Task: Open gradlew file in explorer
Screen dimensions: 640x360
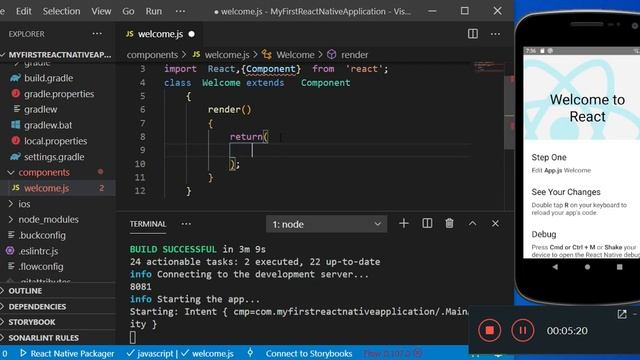Action: tap(40, 109)
